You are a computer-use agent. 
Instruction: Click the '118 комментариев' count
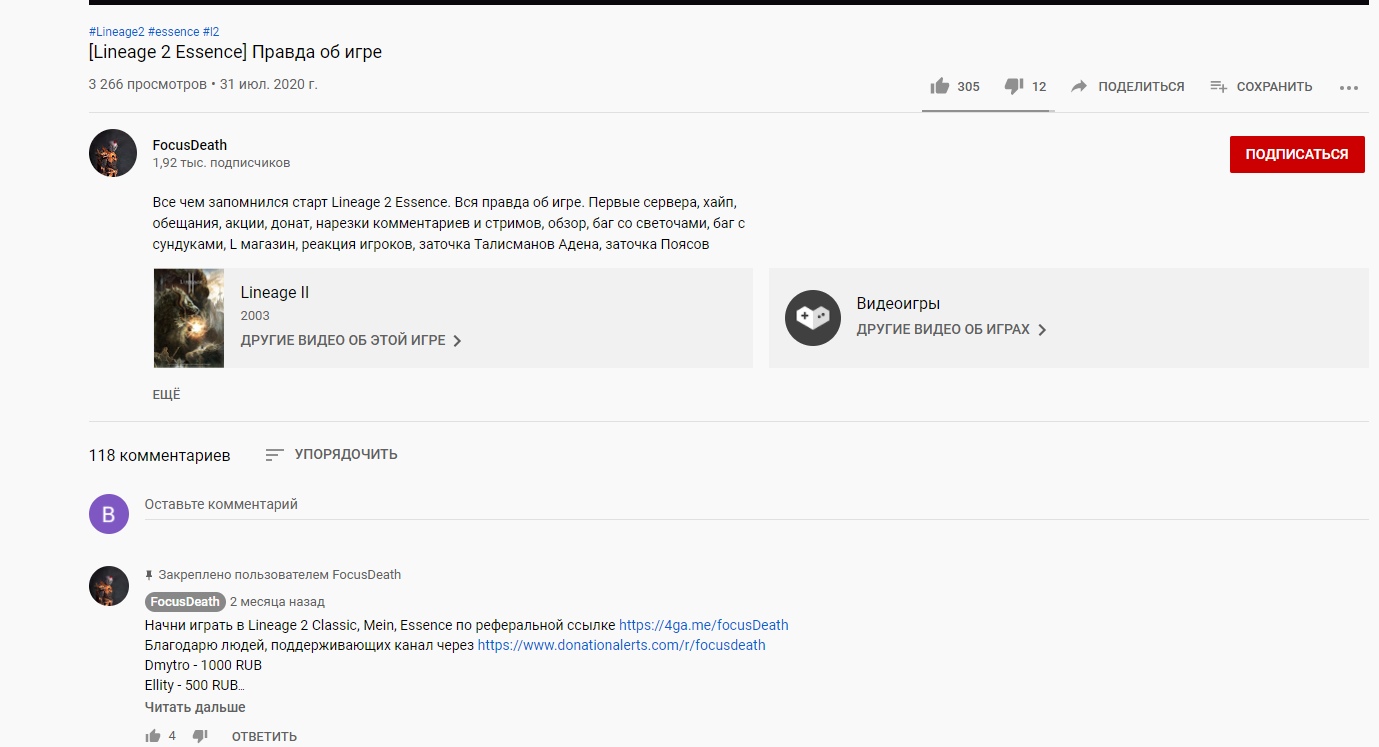[x=159, y=455]
